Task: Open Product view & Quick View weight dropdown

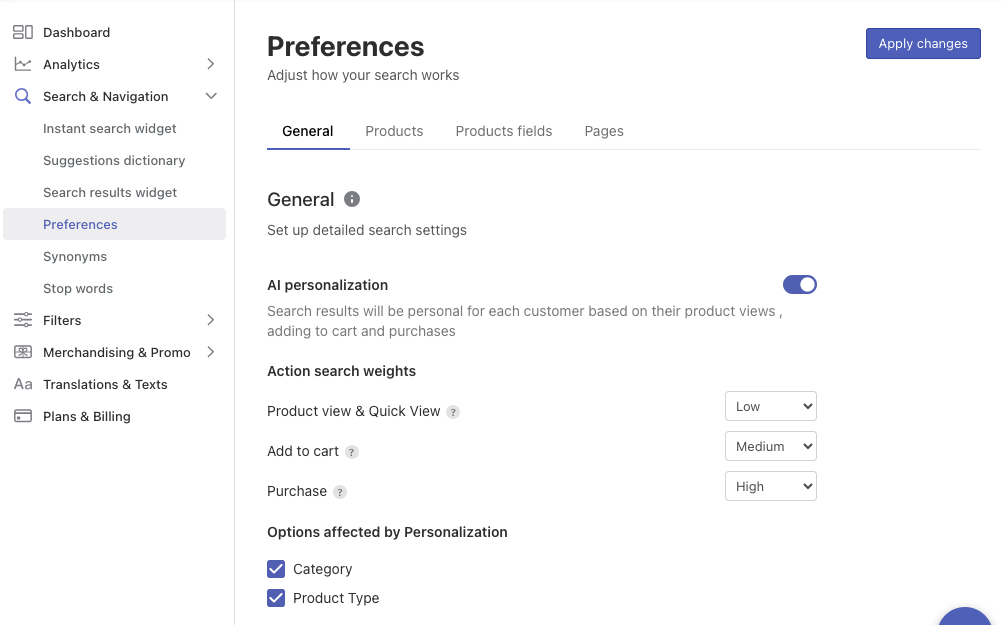Action: coord(770,406)
